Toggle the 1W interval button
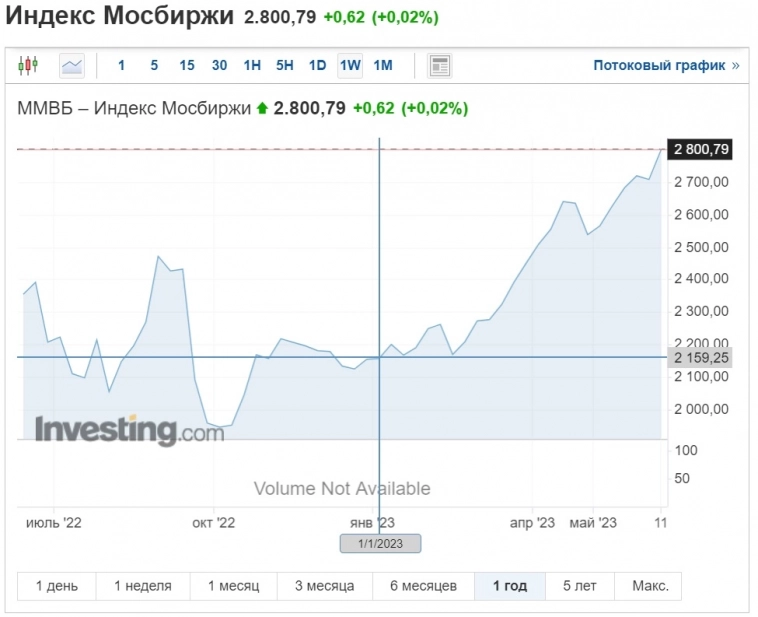The width and height of the screenshot is (758, 617). tap(350, 66)
